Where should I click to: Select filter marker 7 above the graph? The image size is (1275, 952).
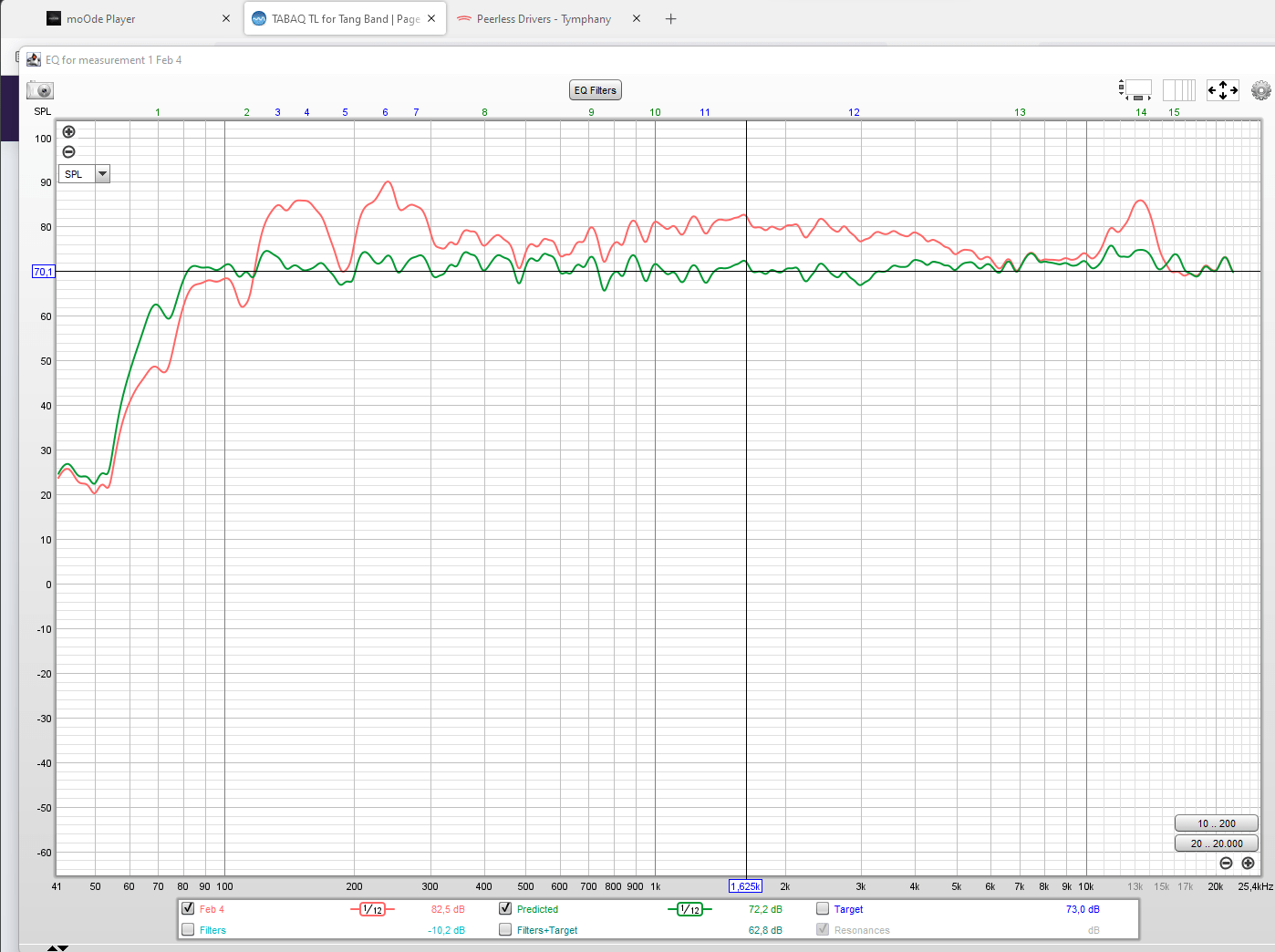coord(417,112)
